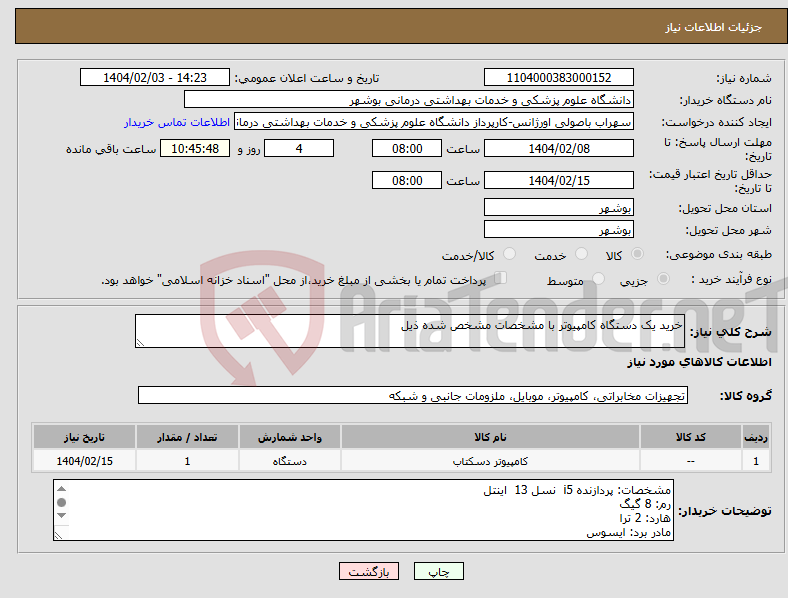Click the price validity time 08:00 field
The width and height of the screenshot is (788, 598).
point(407,180)
